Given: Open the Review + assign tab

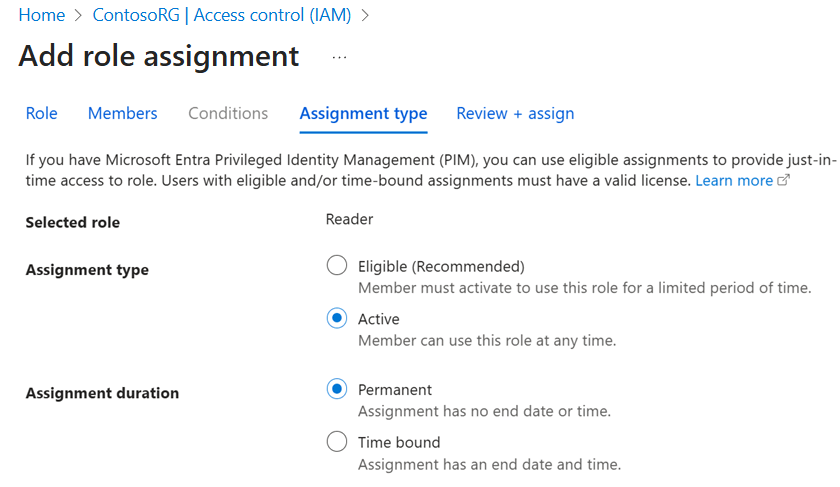Looking at the screenshot, I should tap(515, 113).
